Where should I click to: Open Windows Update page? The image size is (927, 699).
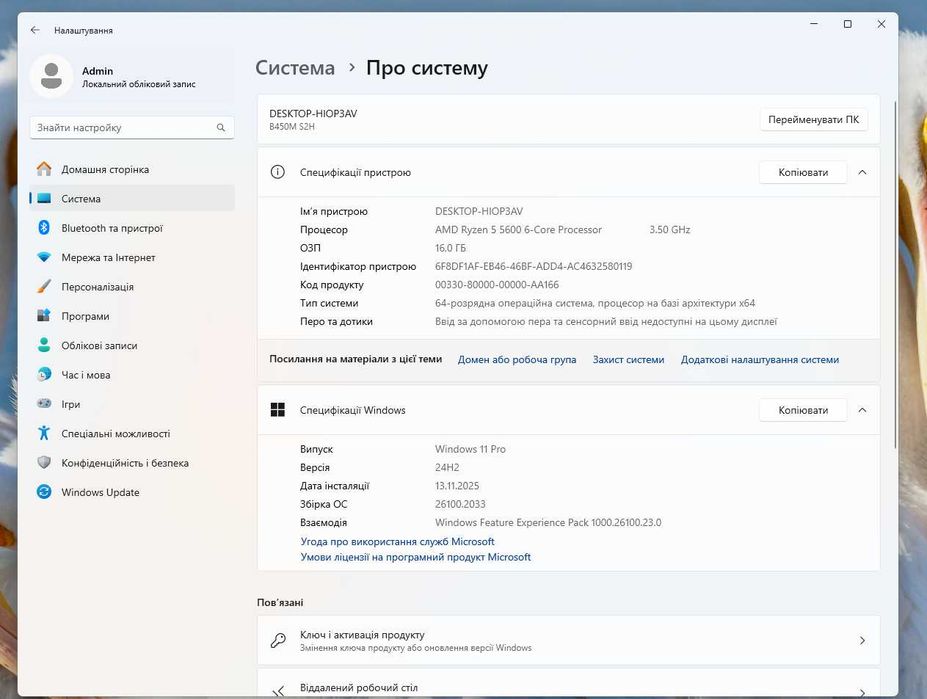click(x=132, y=491)
